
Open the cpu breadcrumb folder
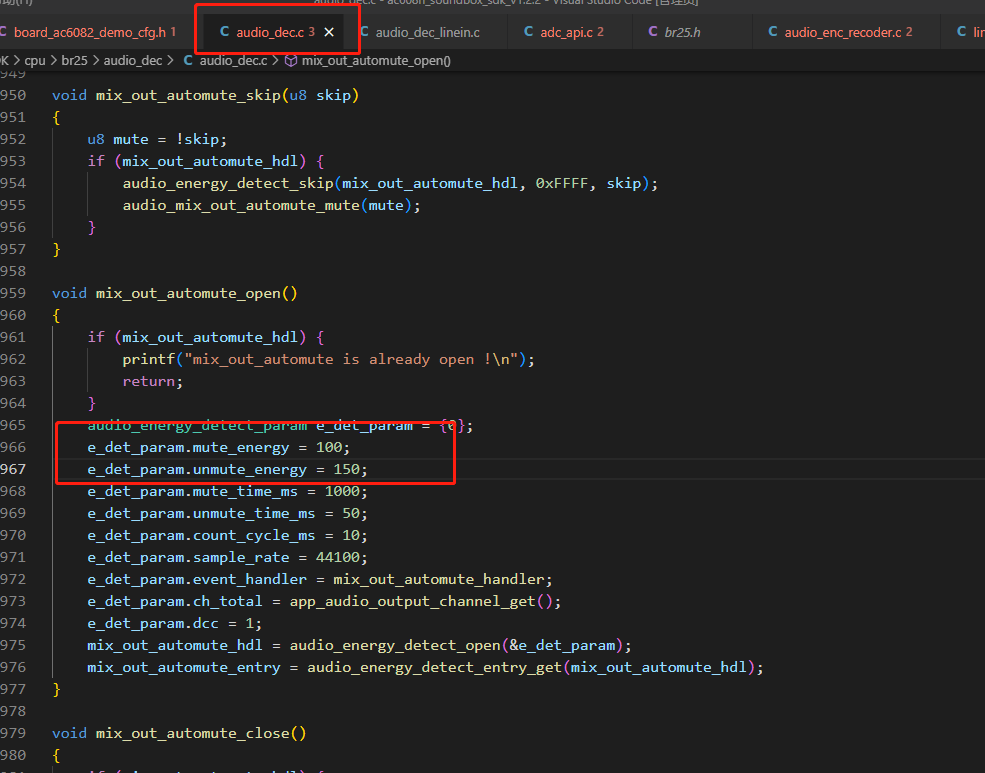point(35,61)
